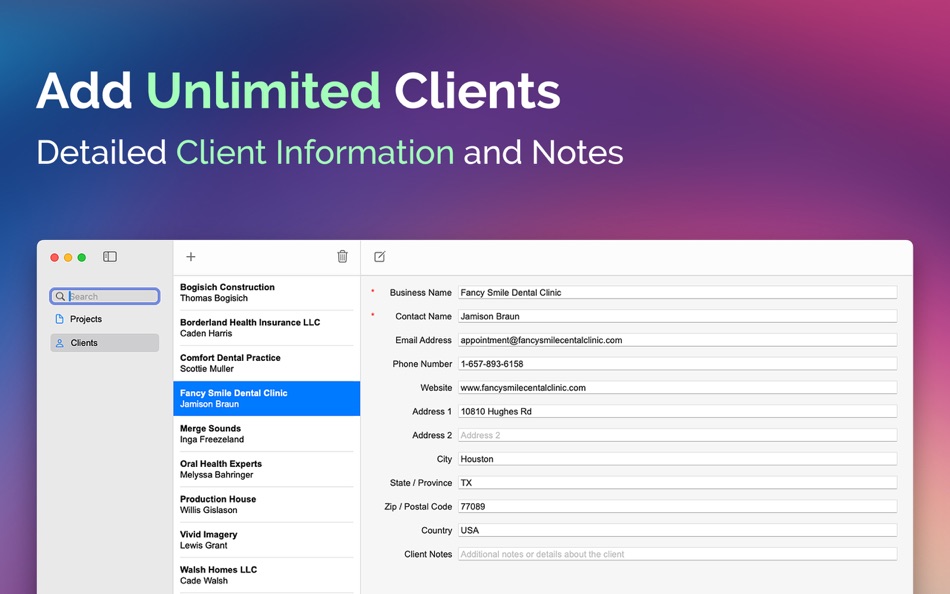Select Oral Health Experts client
This screenshot has height=594, width=950.
coord(265,469)
